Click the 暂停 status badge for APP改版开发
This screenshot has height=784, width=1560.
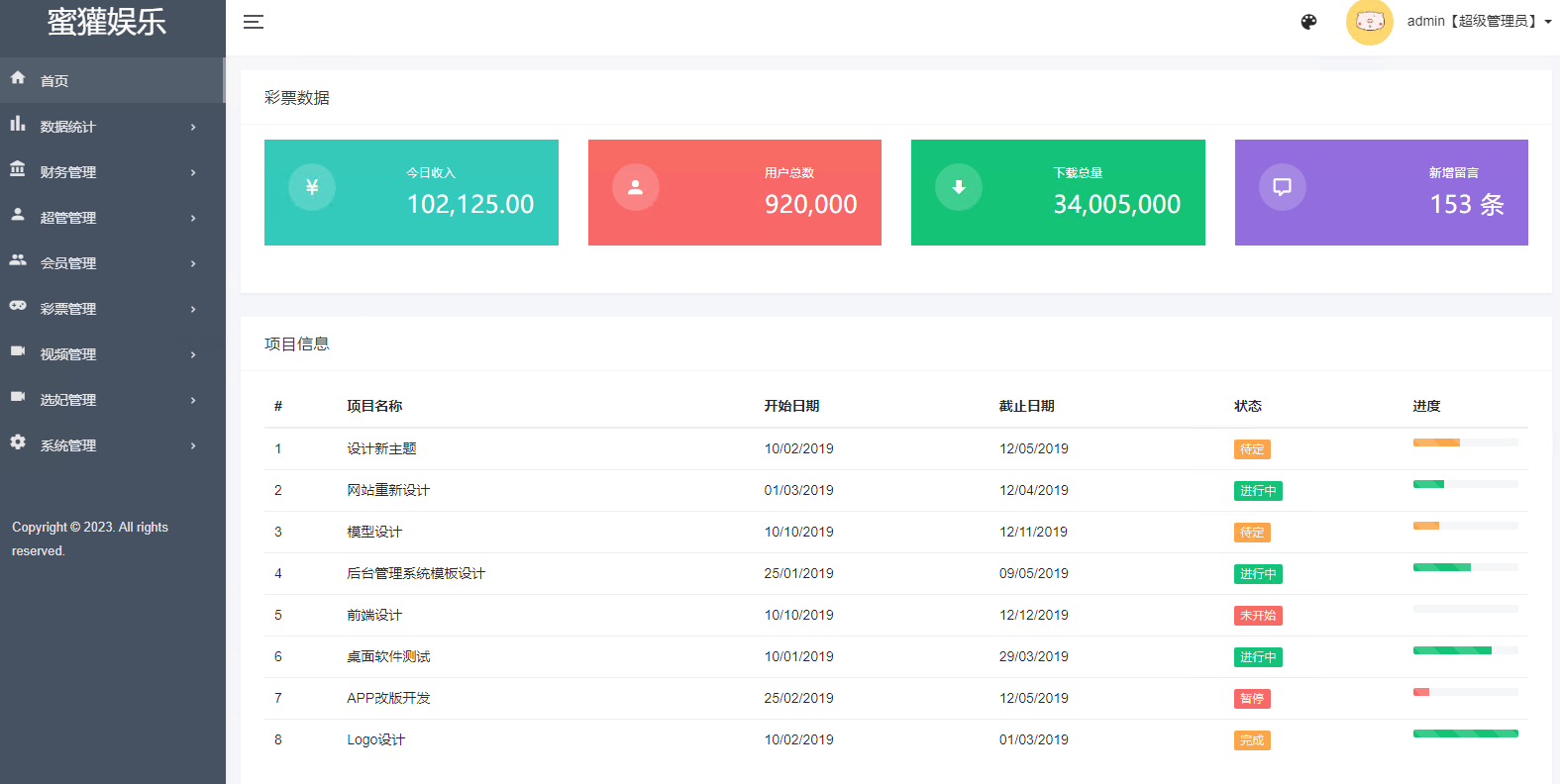1252,699
